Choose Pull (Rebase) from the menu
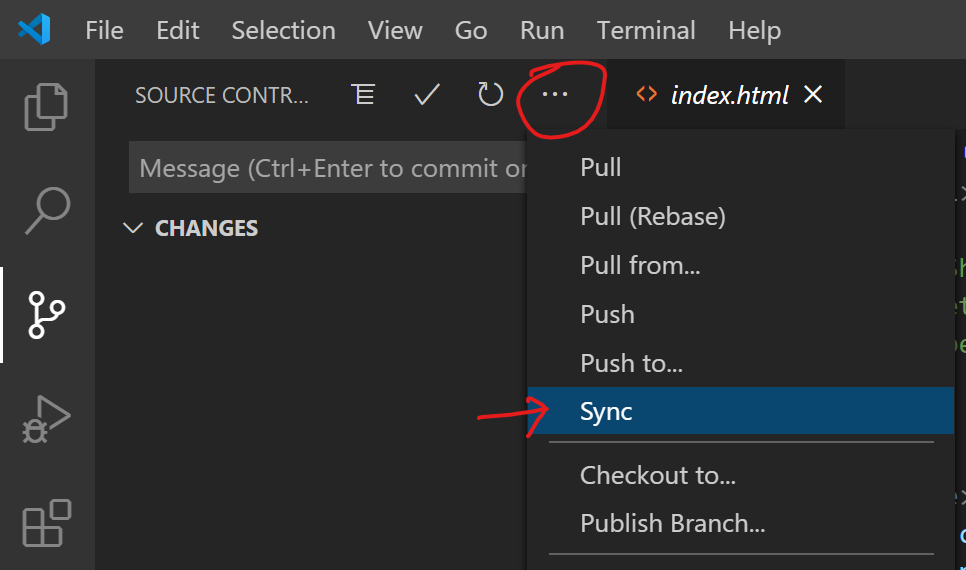 (x=652, y=215)
